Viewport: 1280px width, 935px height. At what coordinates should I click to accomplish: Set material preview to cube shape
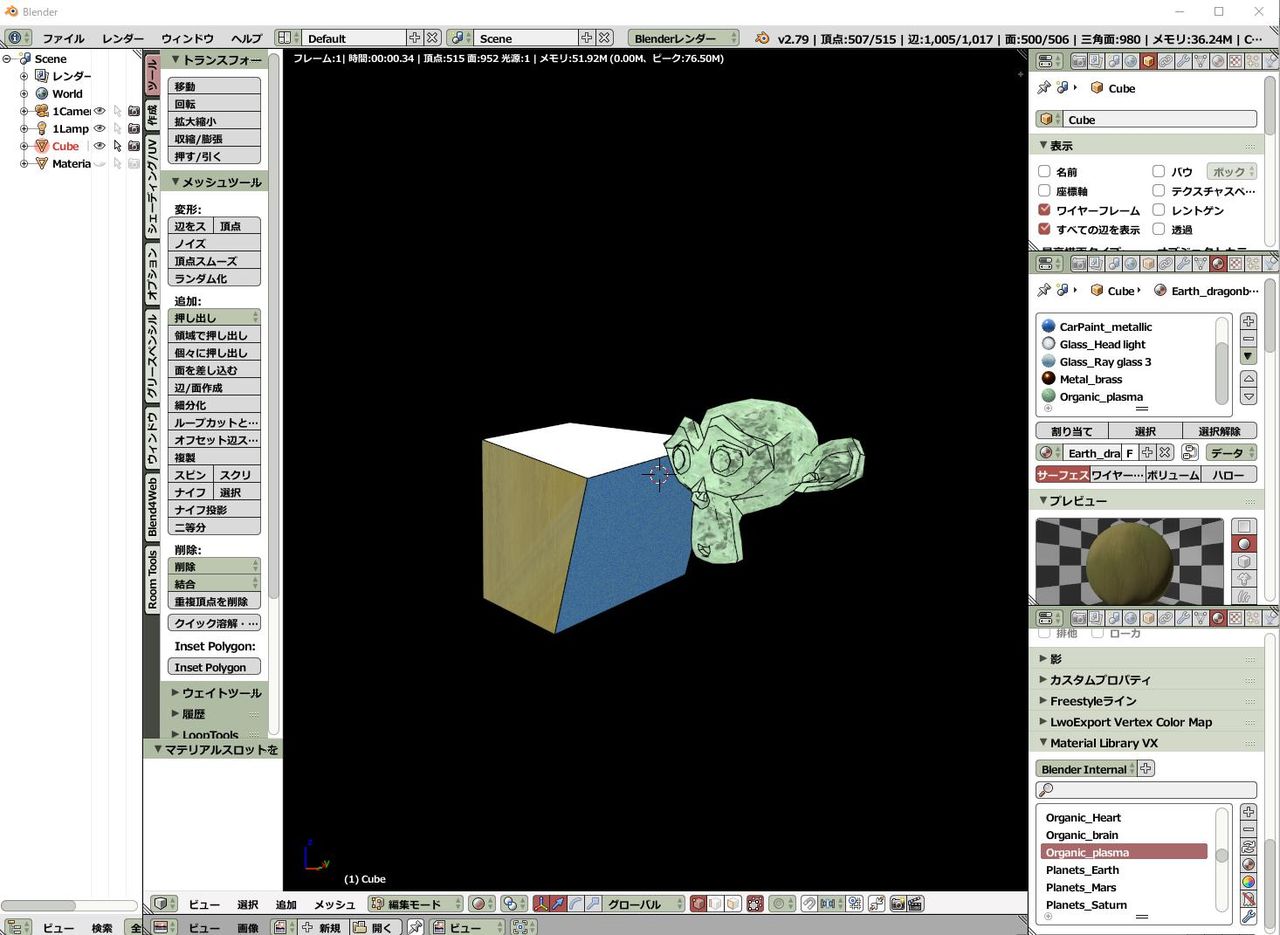pyautogui.click(x=1244, y=561)
